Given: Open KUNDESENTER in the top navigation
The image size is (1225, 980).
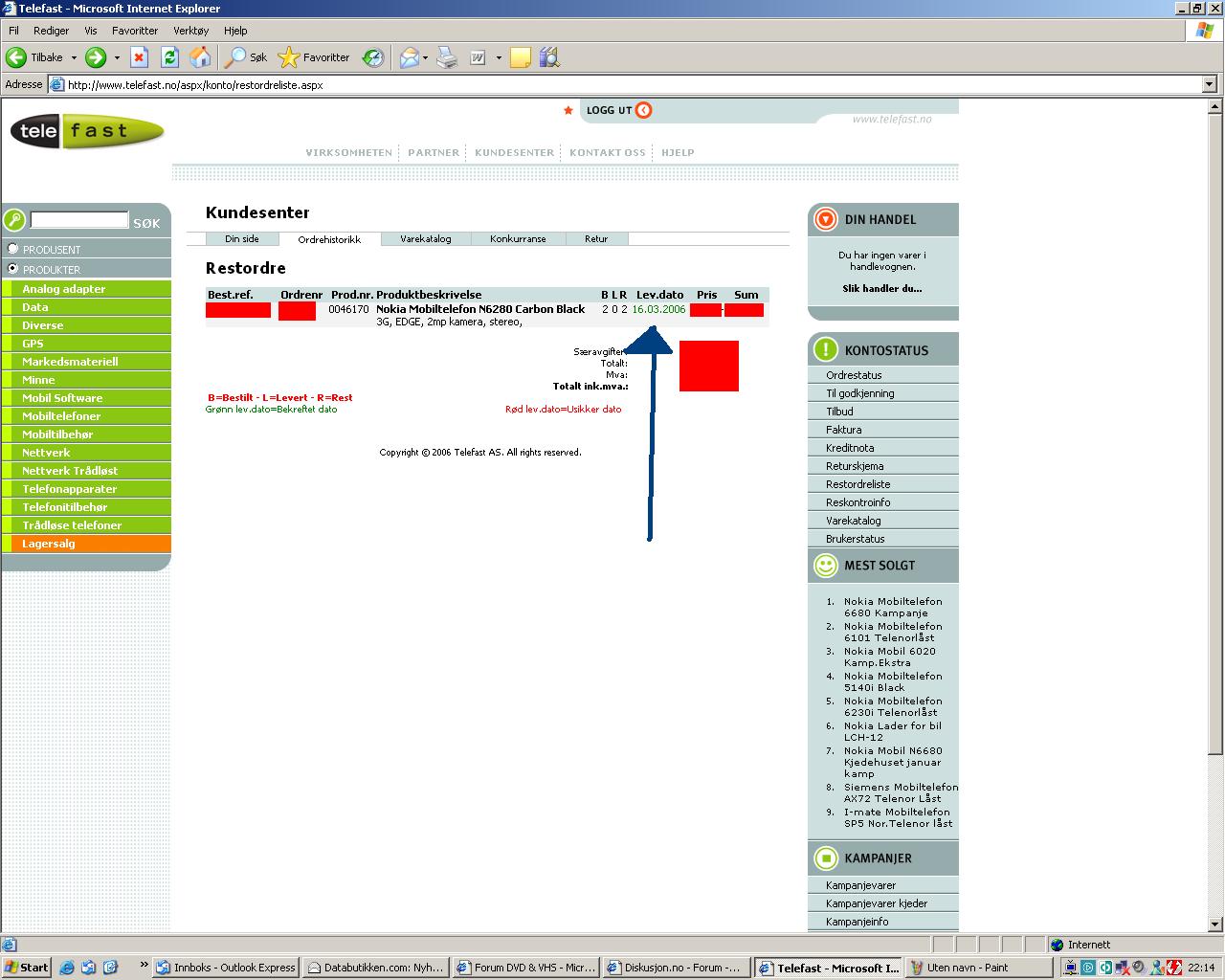Looking at the screenshot, I should [x=515, y=152].
